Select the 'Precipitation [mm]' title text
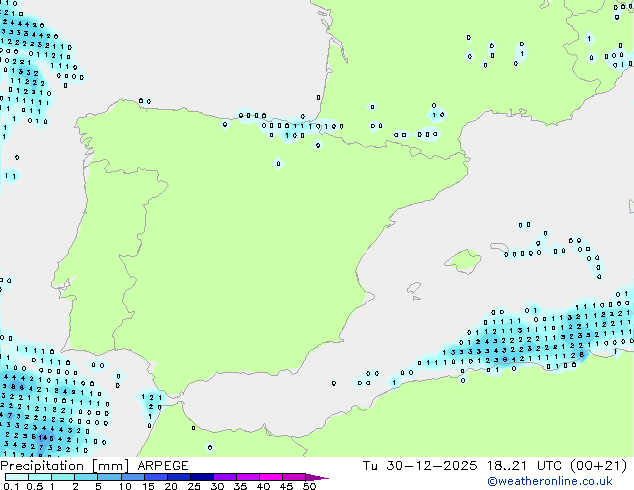The width and height of the screenshot is (634, 490). pos(65,466)
